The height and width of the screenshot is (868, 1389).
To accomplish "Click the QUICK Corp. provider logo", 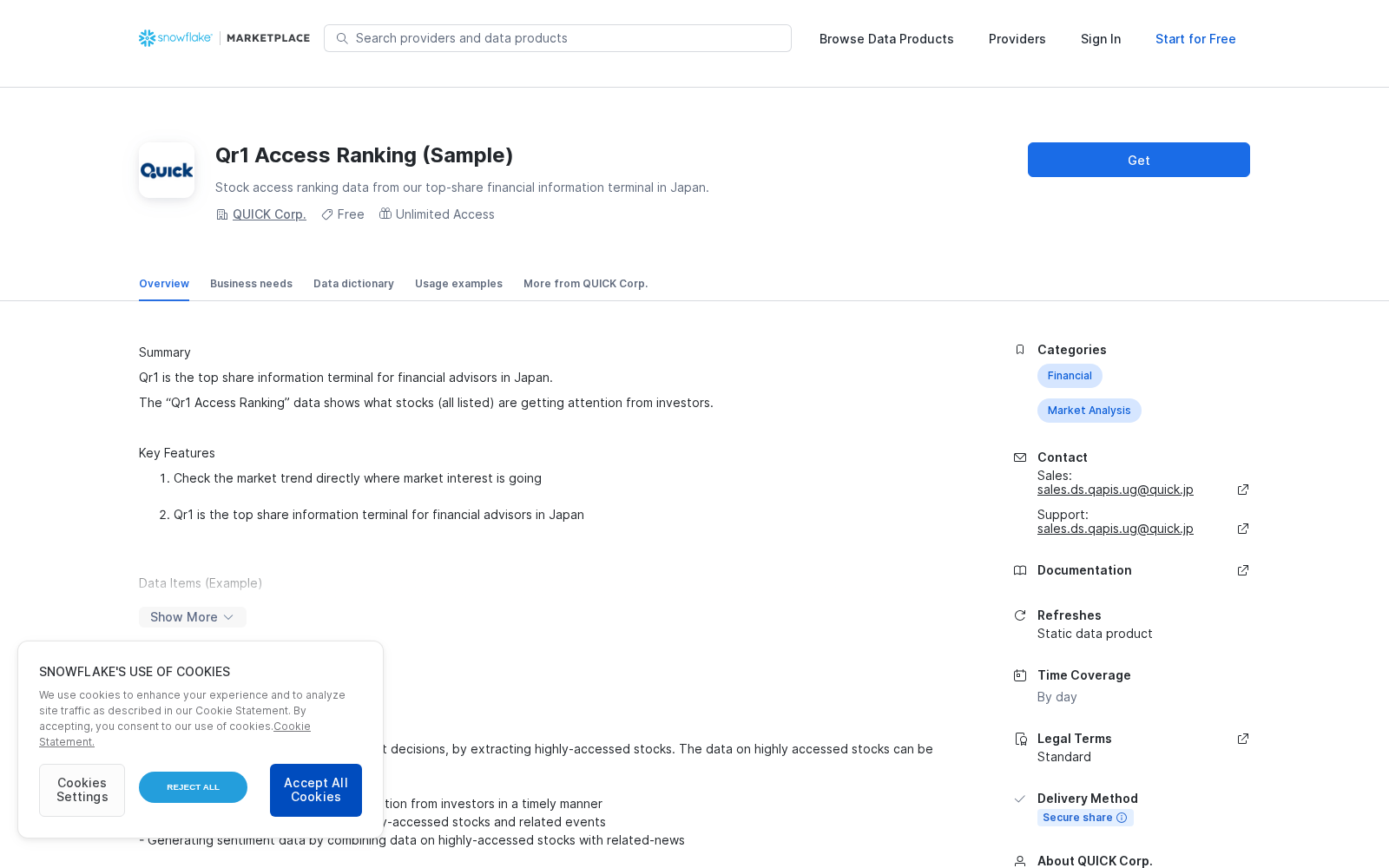I will click(x=167, y=170).
